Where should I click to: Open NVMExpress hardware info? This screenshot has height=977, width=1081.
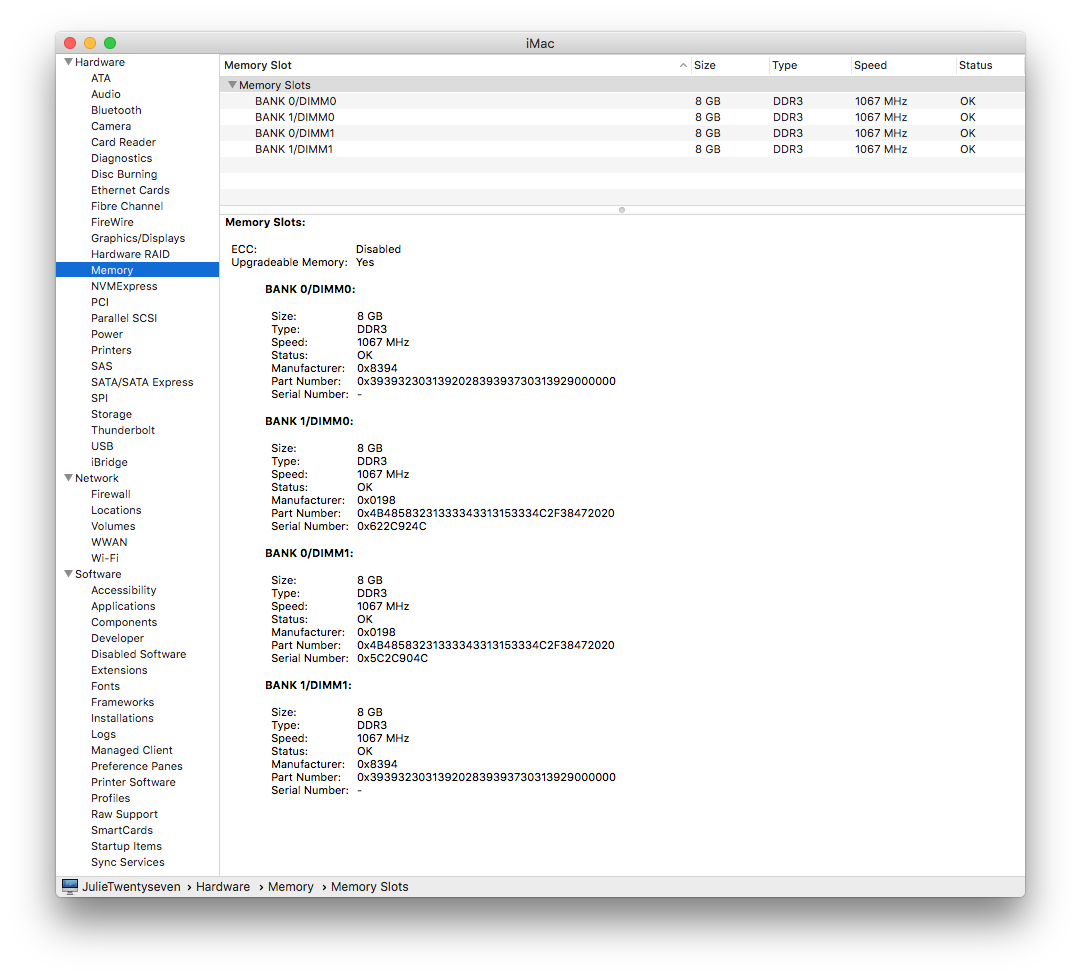coord(124,285)
